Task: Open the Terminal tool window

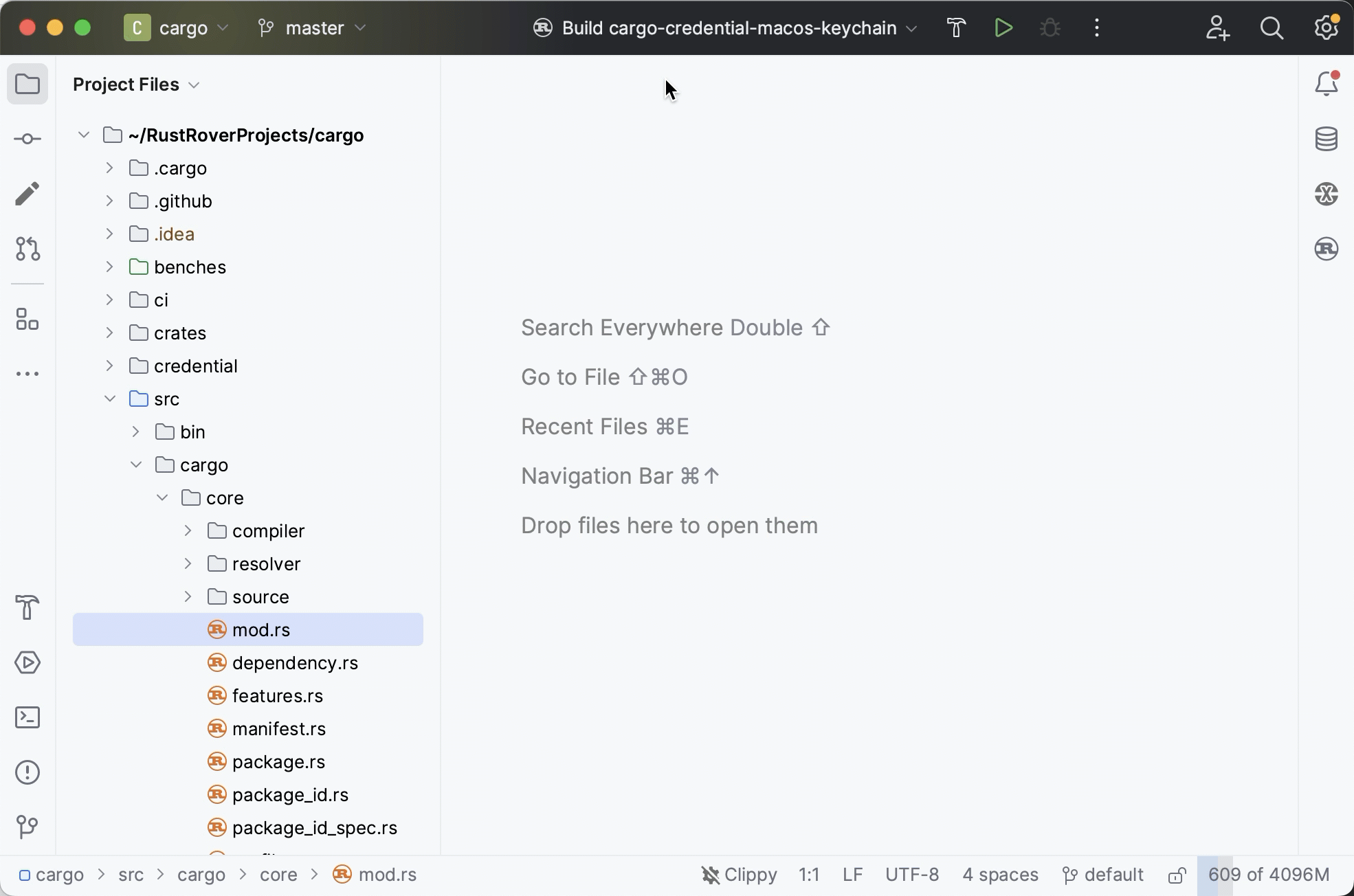Action: (27, 717)
